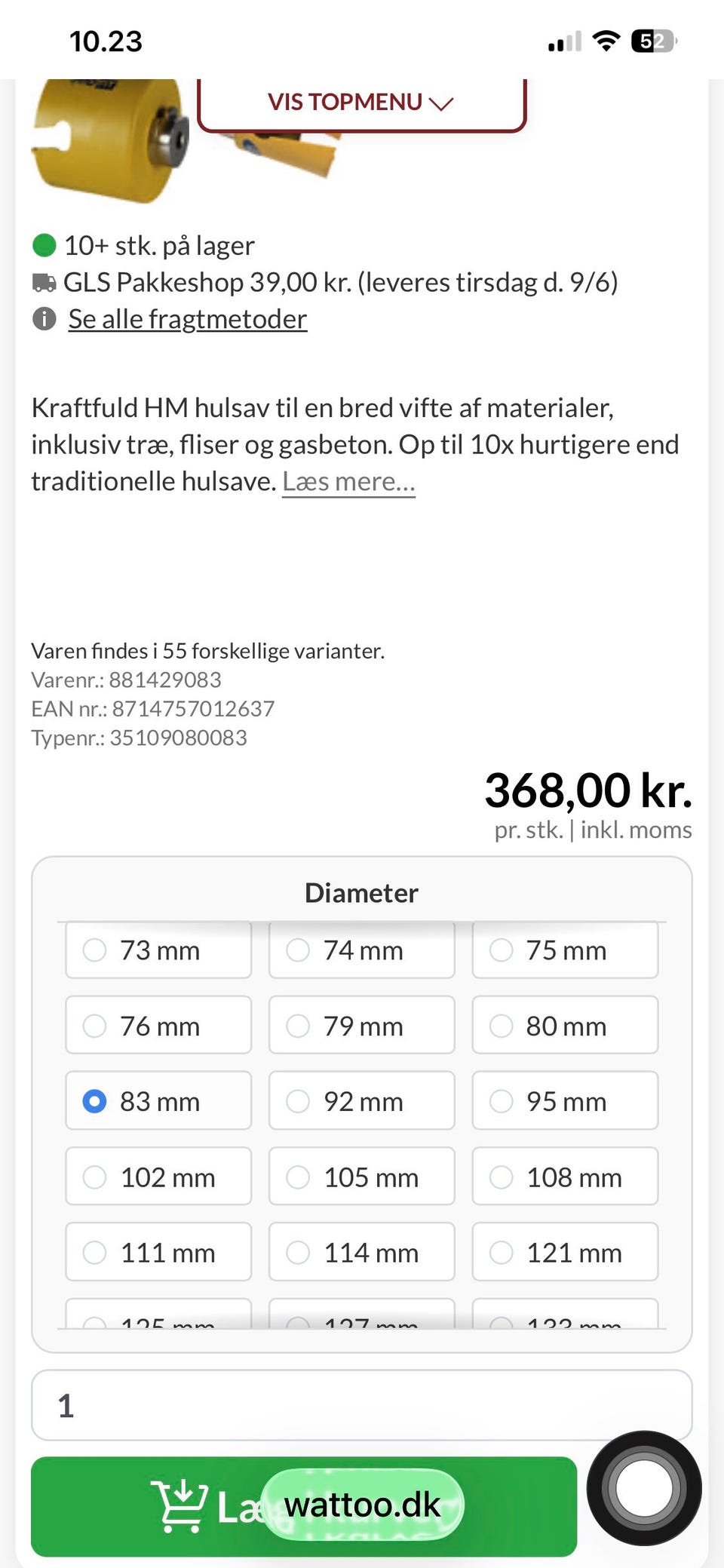Click the green add to cart button
724x1568 pixels.
304,1506
